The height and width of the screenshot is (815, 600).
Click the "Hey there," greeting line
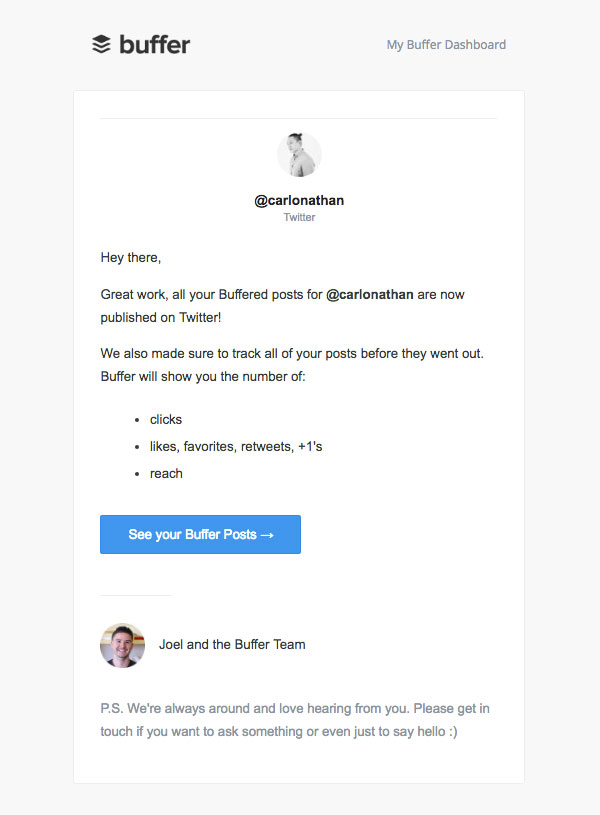point(131,257)
